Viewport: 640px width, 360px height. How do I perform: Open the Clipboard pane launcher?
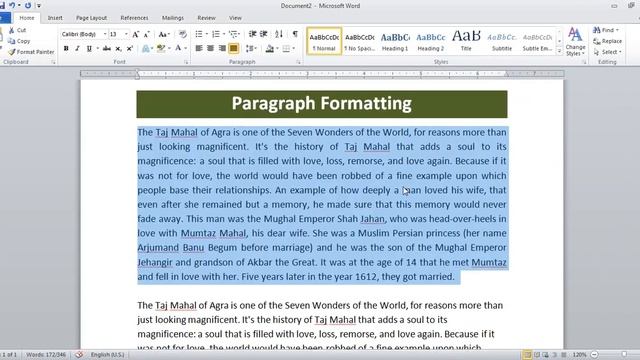pyautogui.click(x=53, y=62)
